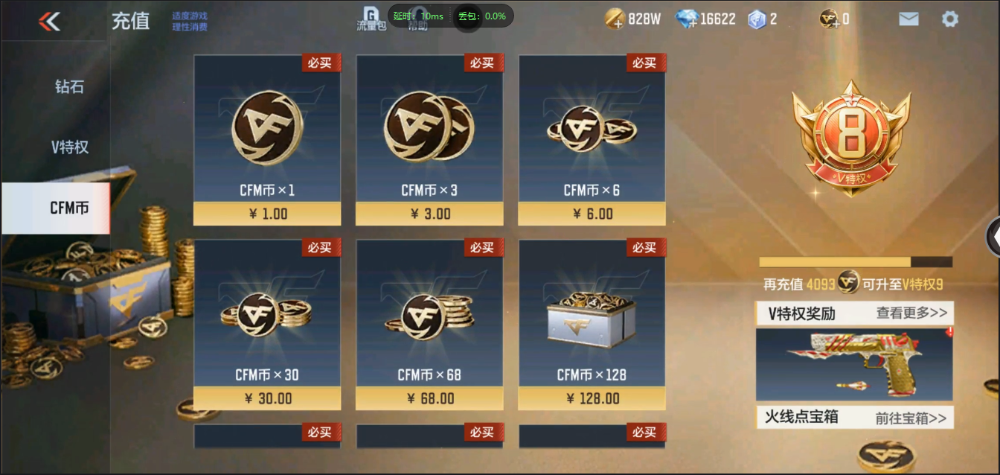Open the settings gear icon
Screen dimensions: 1000x475
click(950, 19)
